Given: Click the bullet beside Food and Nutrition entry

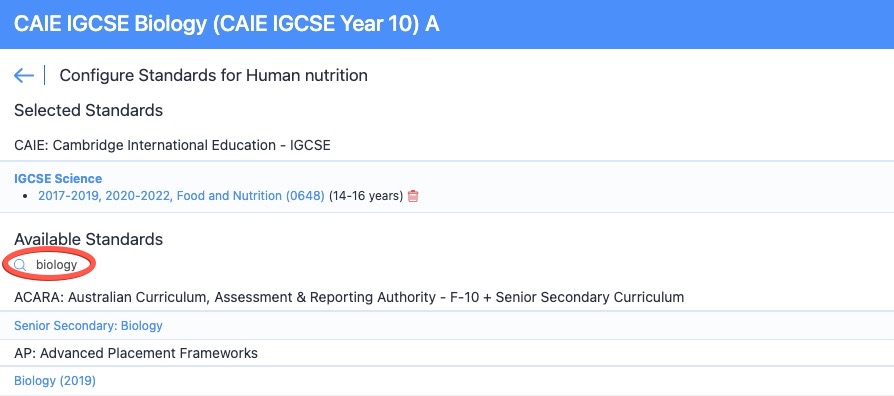Looking at the screenshot, I should [25, 197].
